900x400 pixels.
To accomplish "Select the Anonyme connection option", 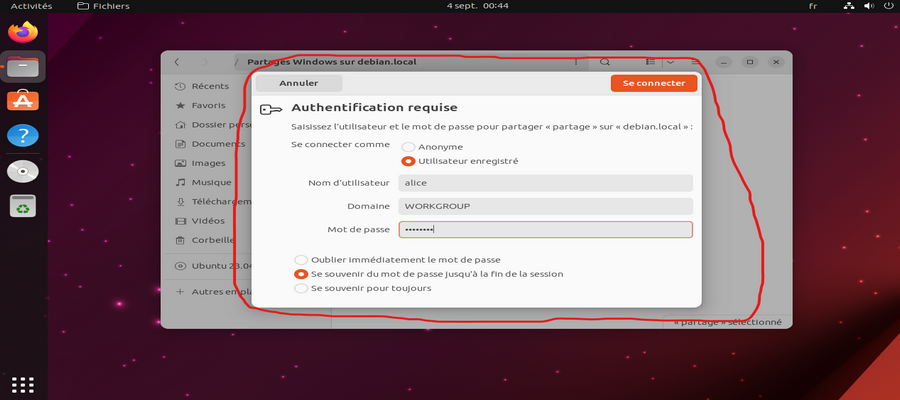I will pyautogui.click(x=408, y=146).
